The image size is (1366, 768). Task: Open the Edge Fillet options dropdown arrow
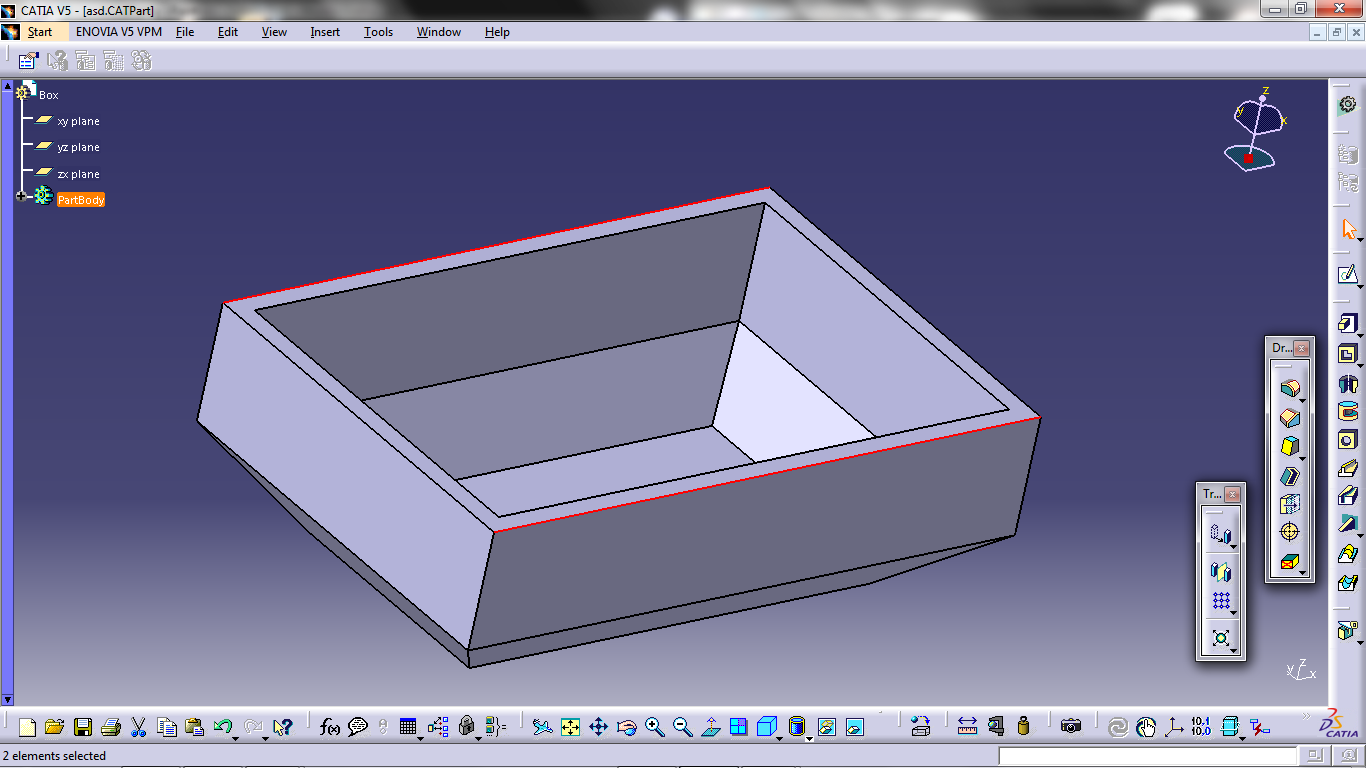click(1302, 399)
